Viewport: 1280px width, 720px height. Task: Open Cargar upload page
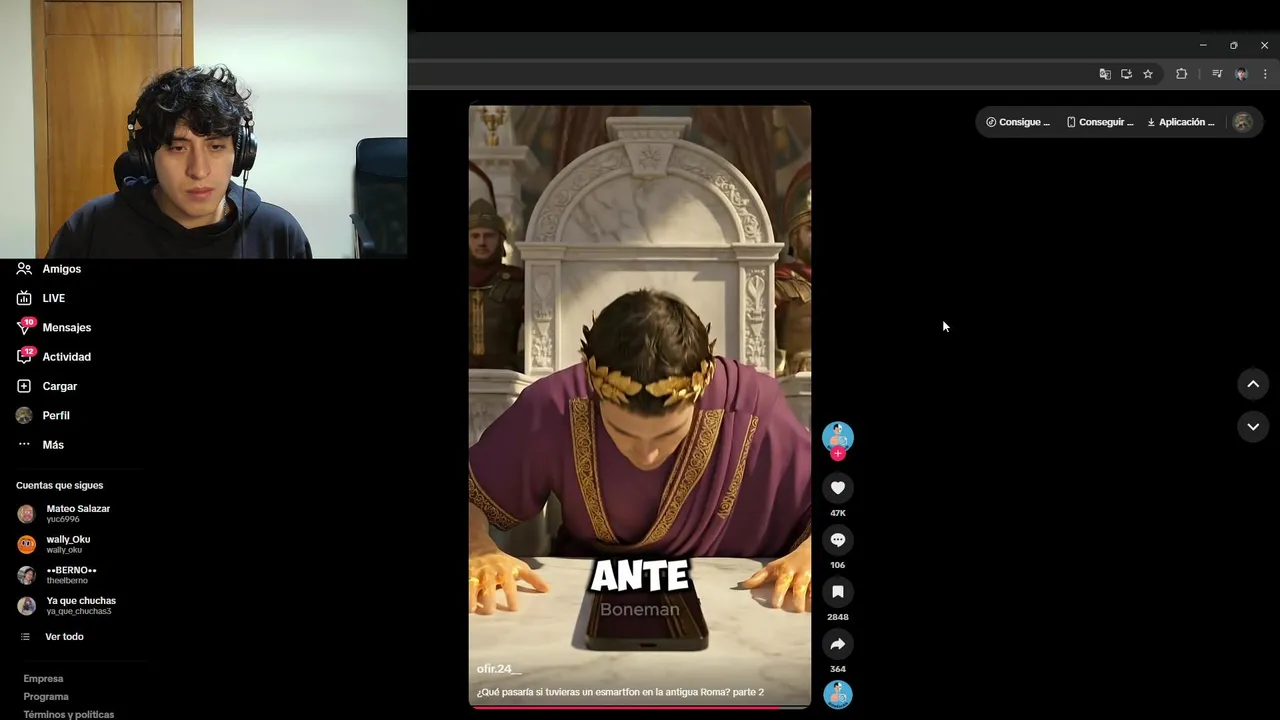(60, 386)
